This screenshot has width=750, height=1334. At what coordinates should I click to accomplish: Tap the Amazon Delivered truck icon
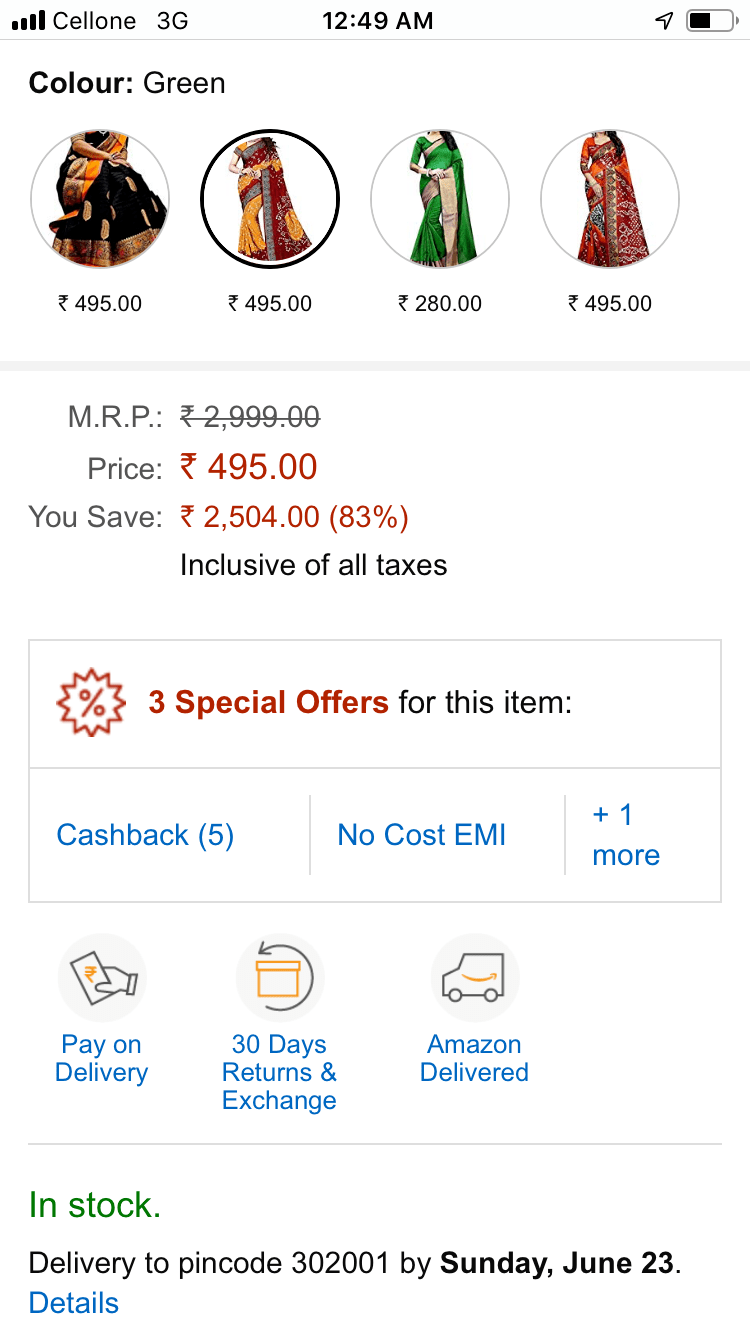coord(474,977)
